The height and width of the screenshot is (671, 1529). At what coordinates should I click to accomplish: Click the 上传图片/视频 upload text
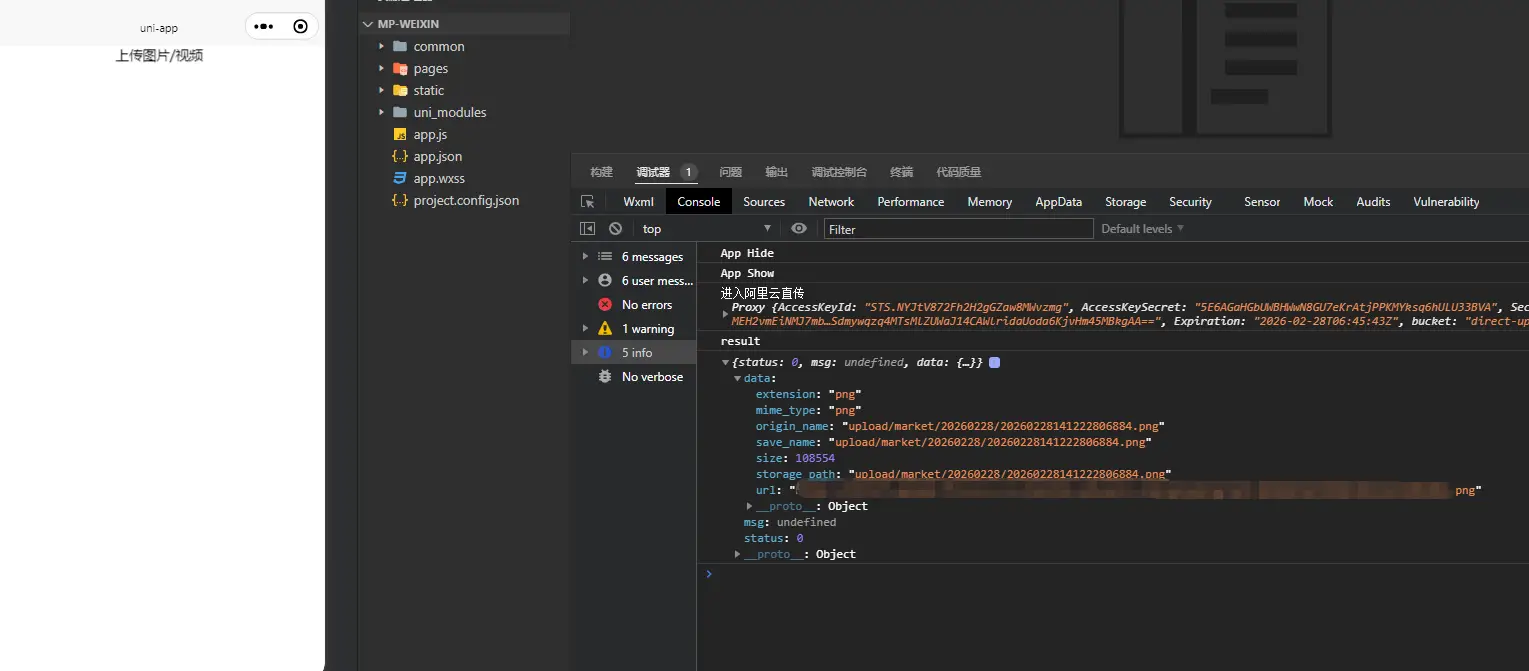(x=159, y=56)
